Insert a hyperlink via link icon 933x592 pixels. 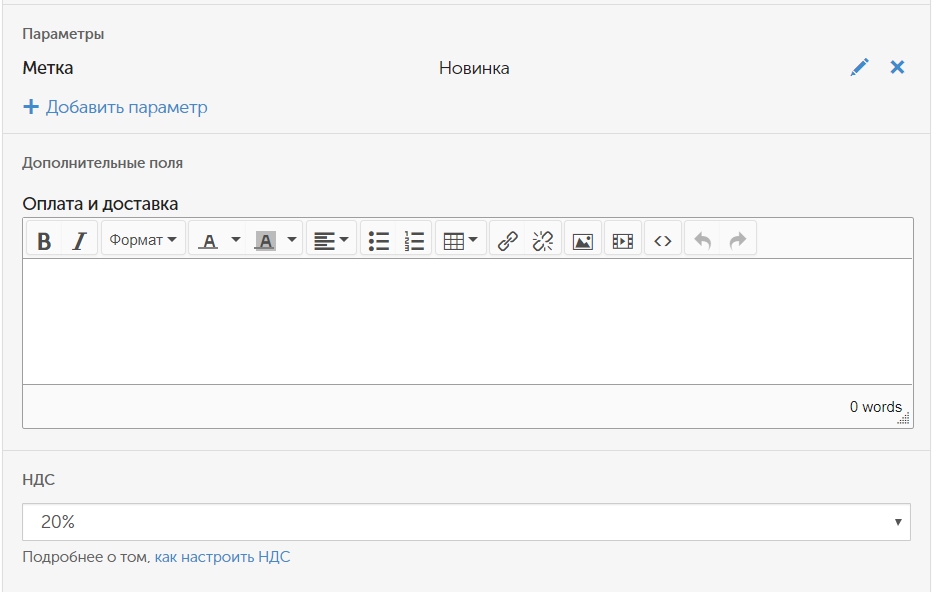(507, 241)
